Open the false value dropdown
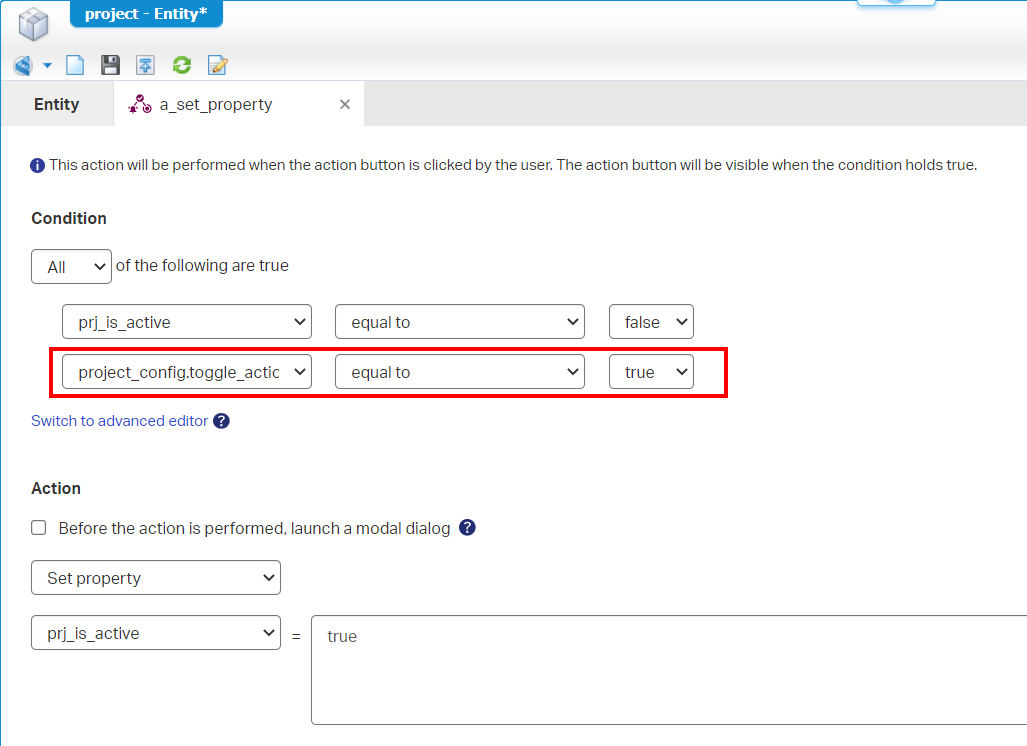The height and width of the screenshot is (746, 1027). [651, 322]
